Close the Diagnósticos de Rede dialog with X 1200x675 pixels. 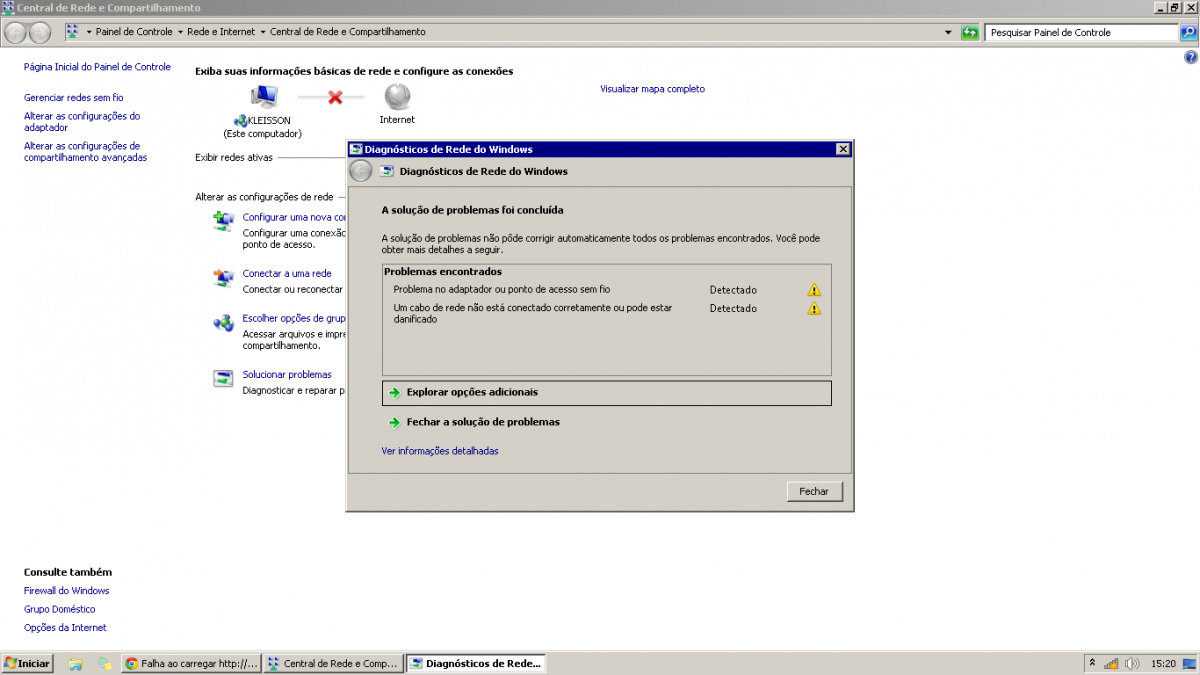click(843, 149)
